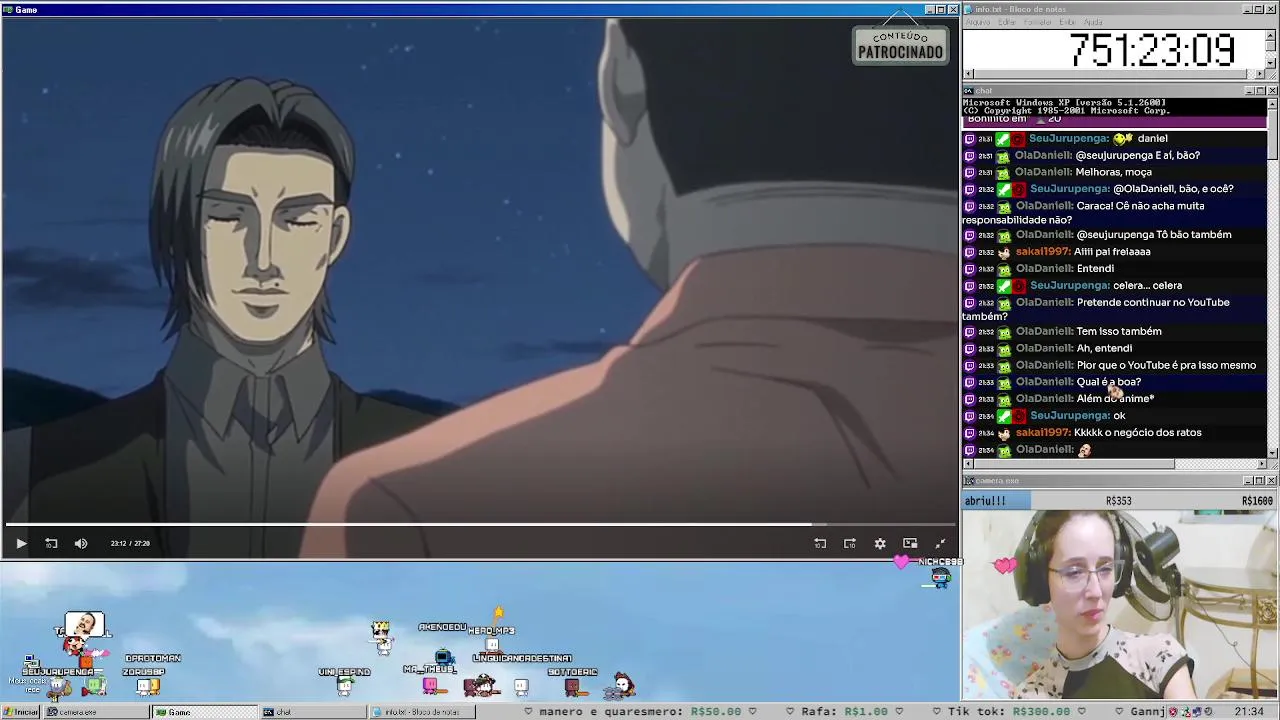The image size is (1280, 720).
Task: Exit fullscreen in the video player
Action: (x=940, y=543)
